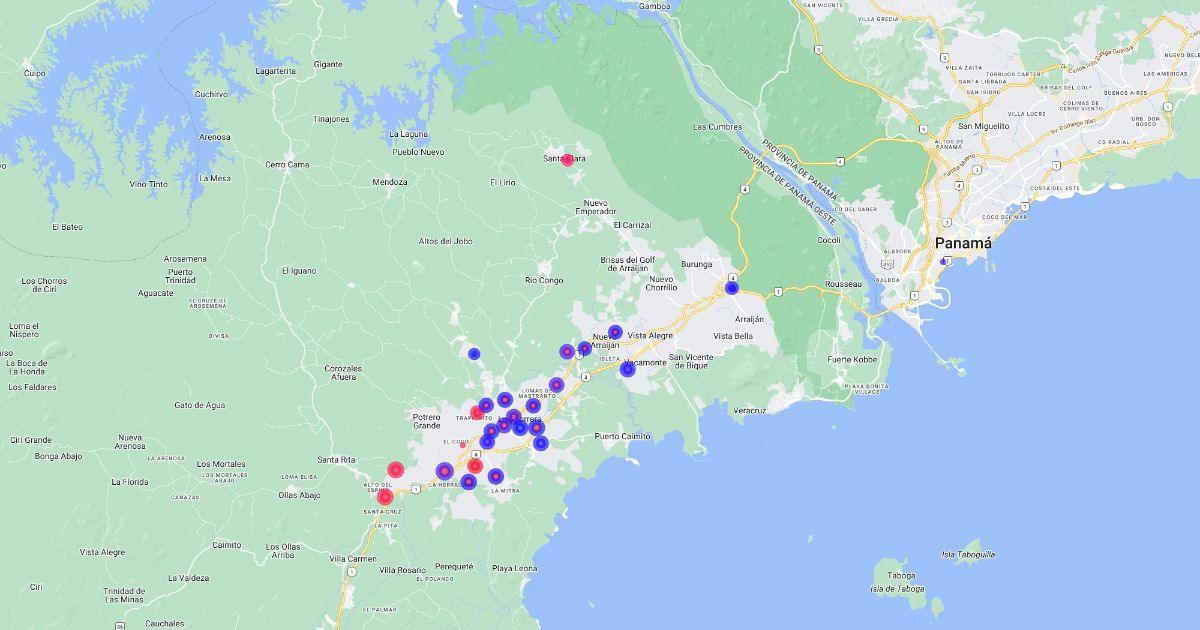Select the Isla Taboguilla island label
Screen dimensions: 1200x630
click(x=968, y=554)
